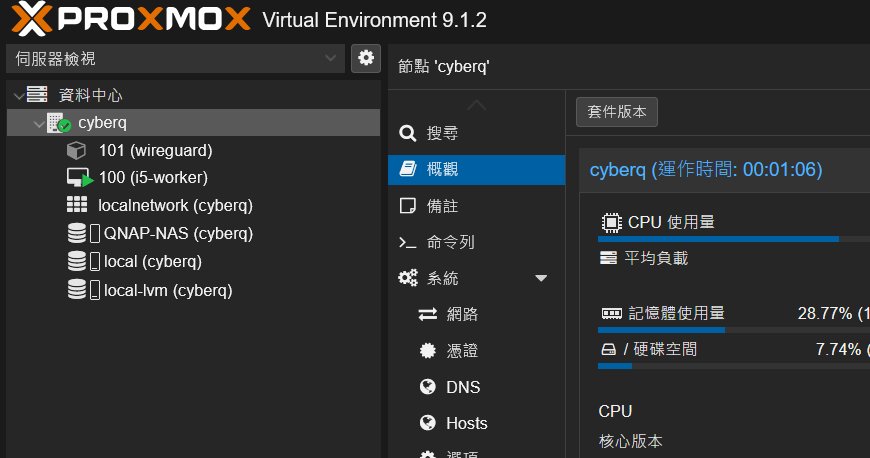Image resolution: width=870 pixels, height=458 pixels.
Task: Select local (cyberq) storage
Action: pyautogui.click(x=152, y=261)
